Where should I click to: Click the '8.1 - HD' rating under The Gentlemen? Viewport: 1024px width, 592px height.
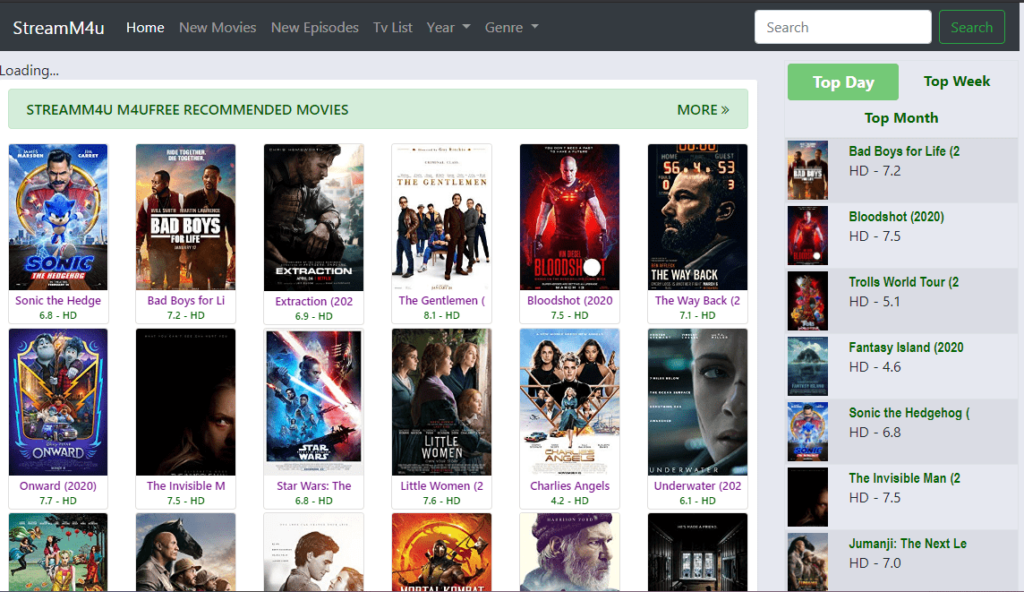pyautogui.click(x=441, y=316)
